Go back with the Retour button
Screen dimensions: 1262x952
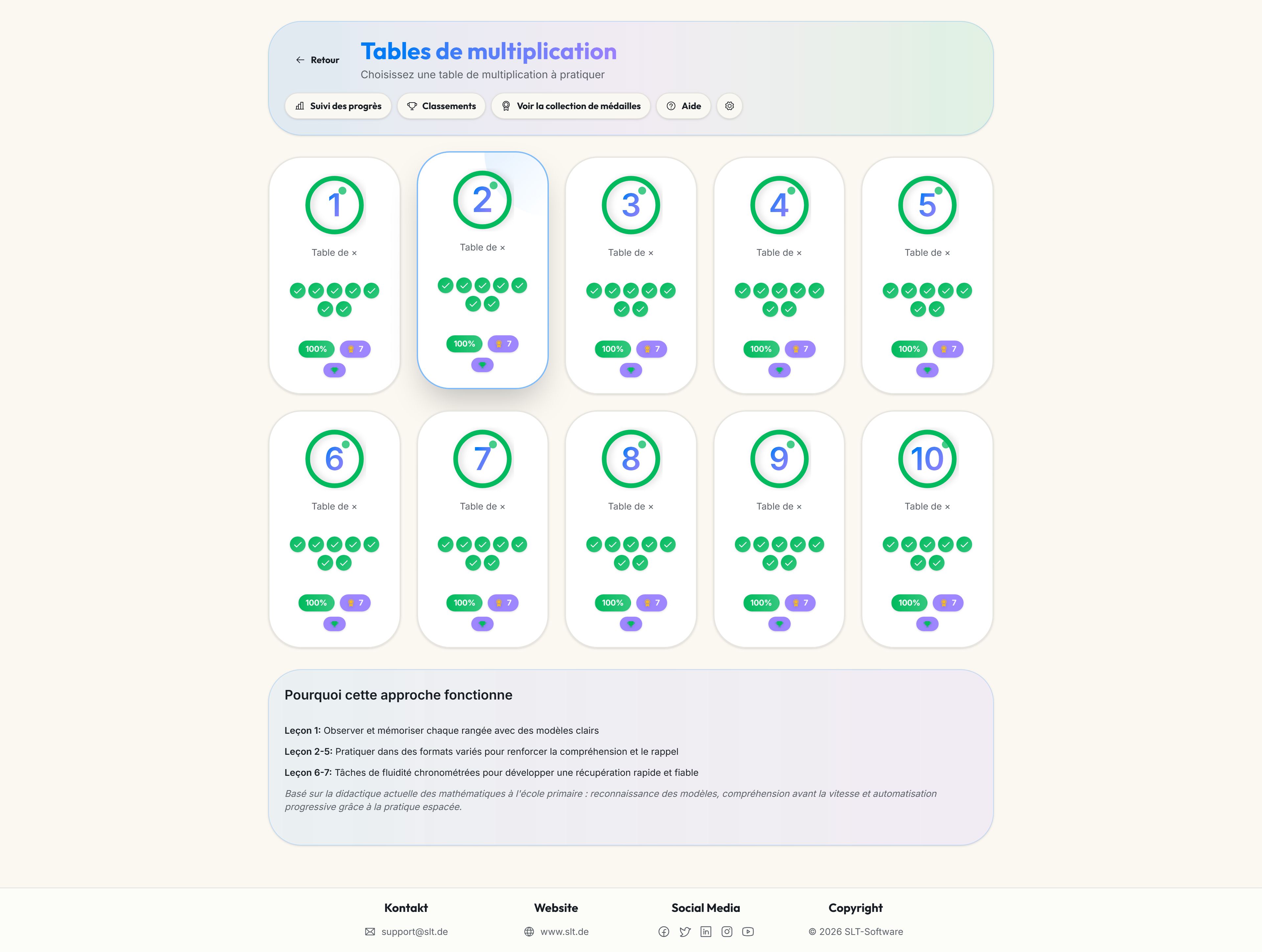tap(317, 60)
